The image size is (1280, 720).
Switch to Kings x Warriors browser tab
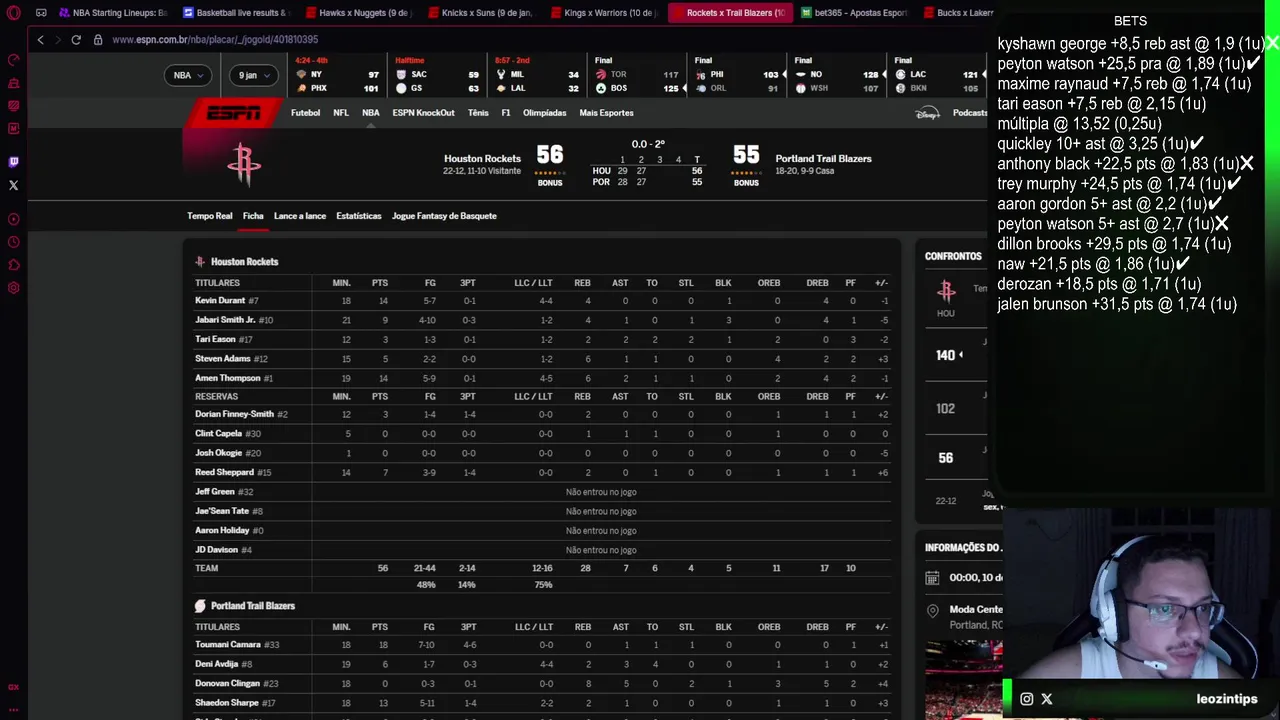602,13
